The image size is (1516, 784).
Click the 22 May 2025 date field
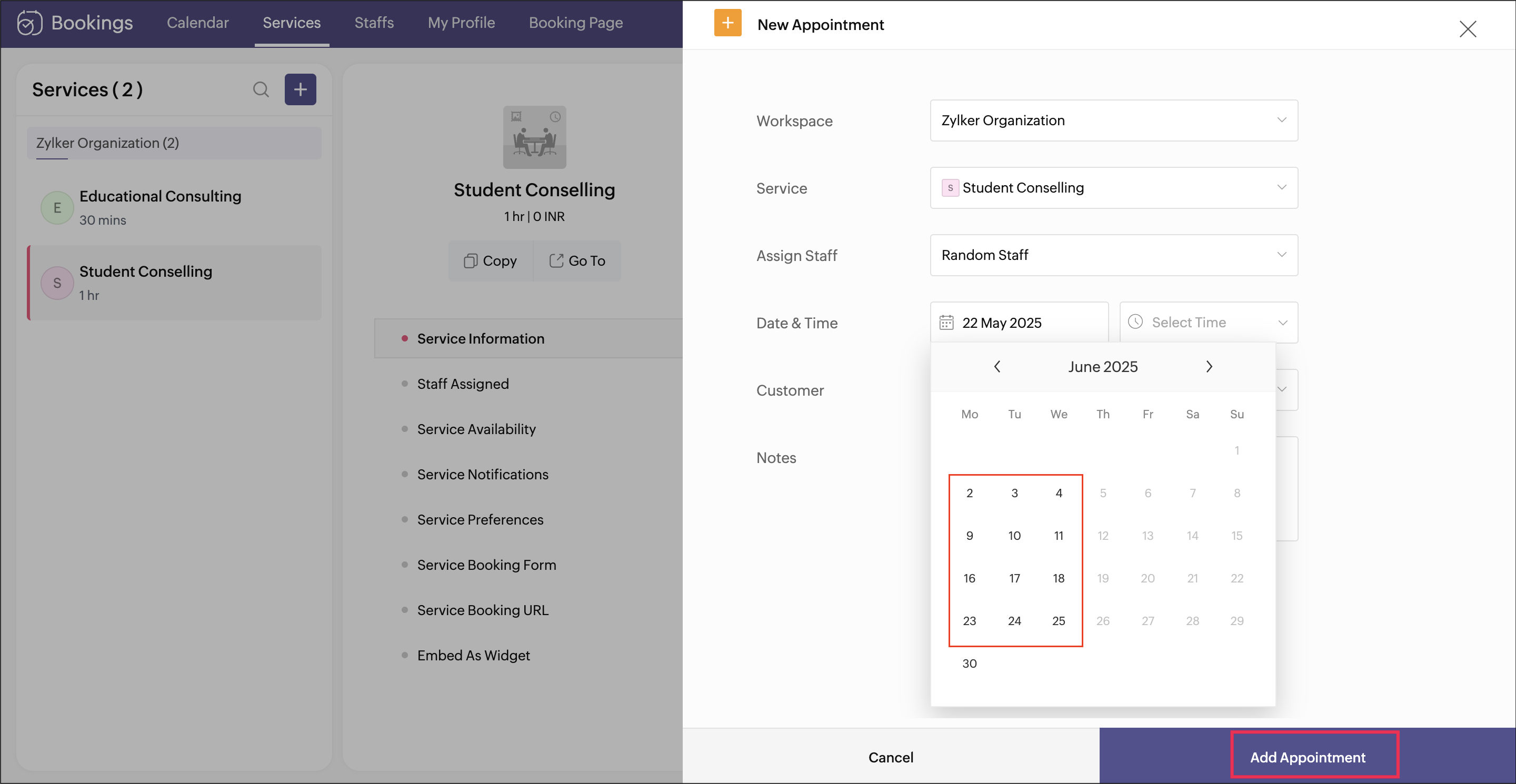tap(1019, 323)
